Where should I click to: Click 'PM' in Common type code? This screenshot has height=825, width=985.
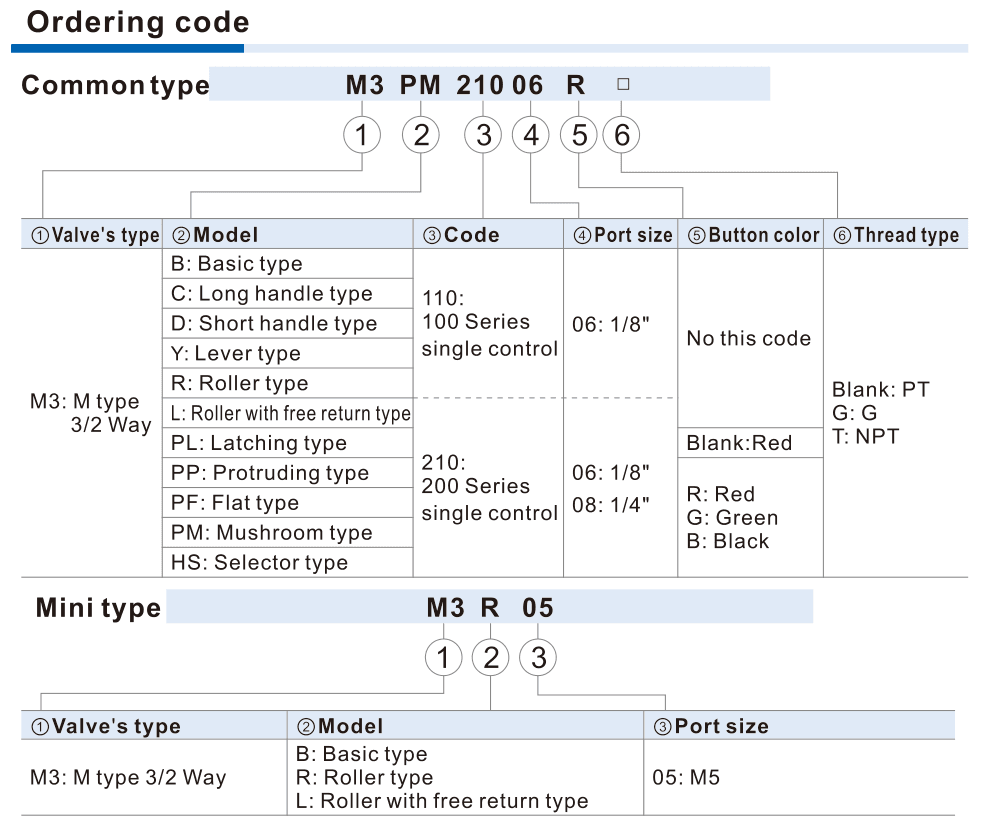420,85
